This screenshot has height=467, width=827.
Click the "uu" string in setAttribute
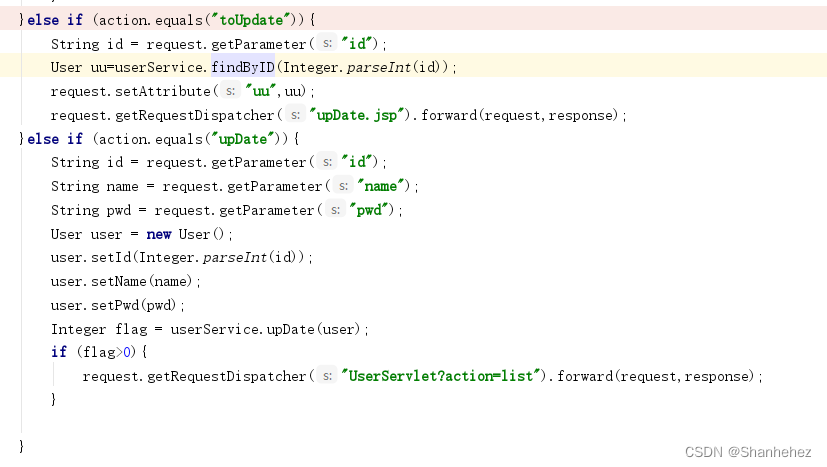[x=261, y=91]
